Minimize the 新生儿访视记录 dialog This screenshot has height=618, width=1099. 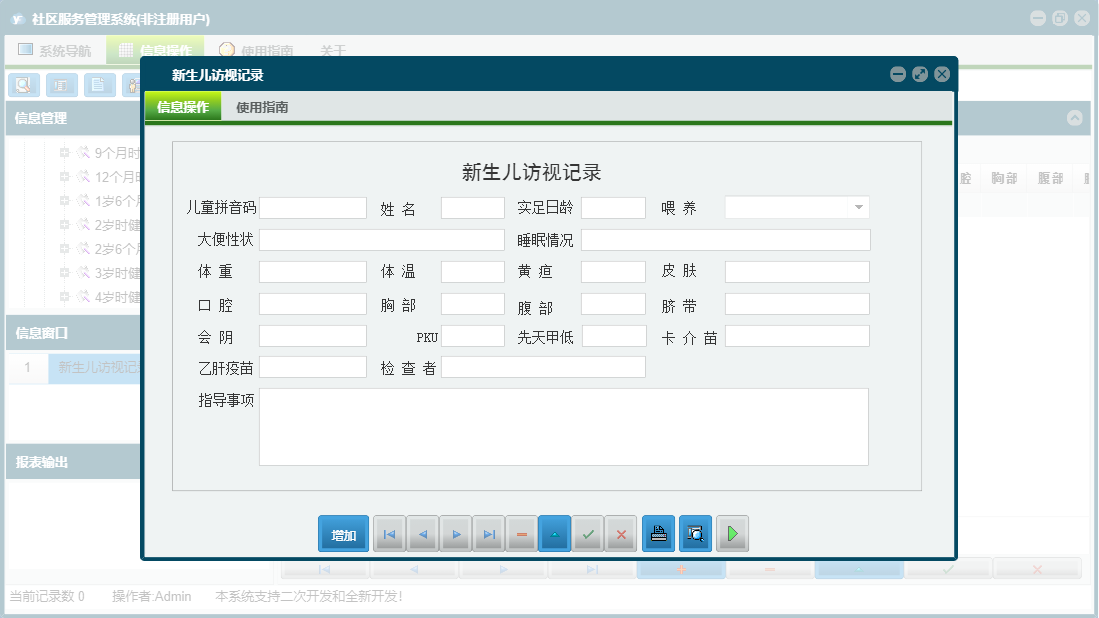[x=898, y=74]
